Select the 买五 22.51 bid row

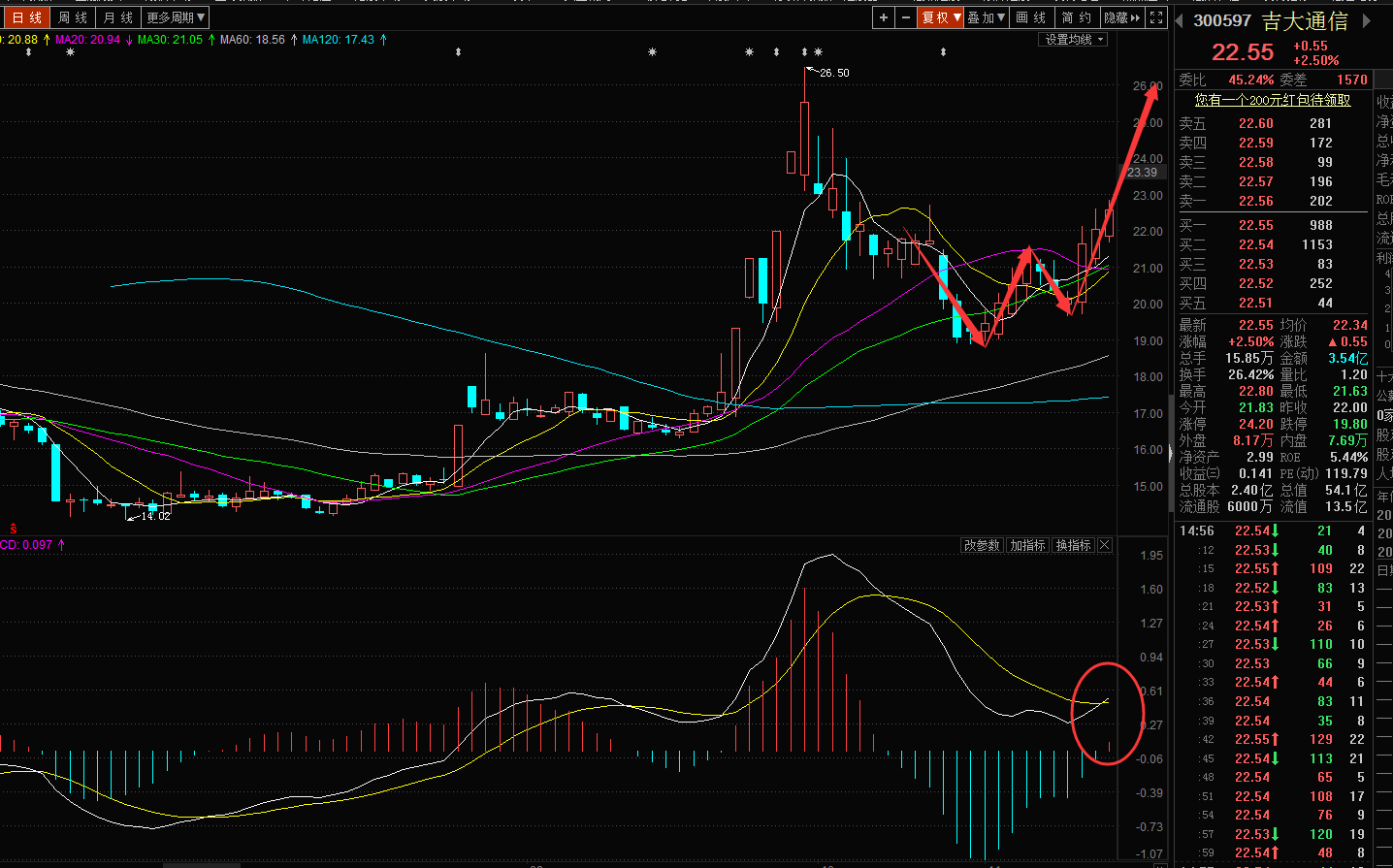point(1272,303)
